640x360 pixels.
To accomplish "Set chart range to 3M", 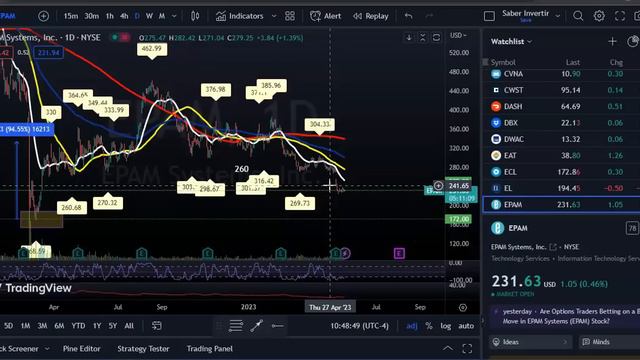I will (x=42, y=326).
